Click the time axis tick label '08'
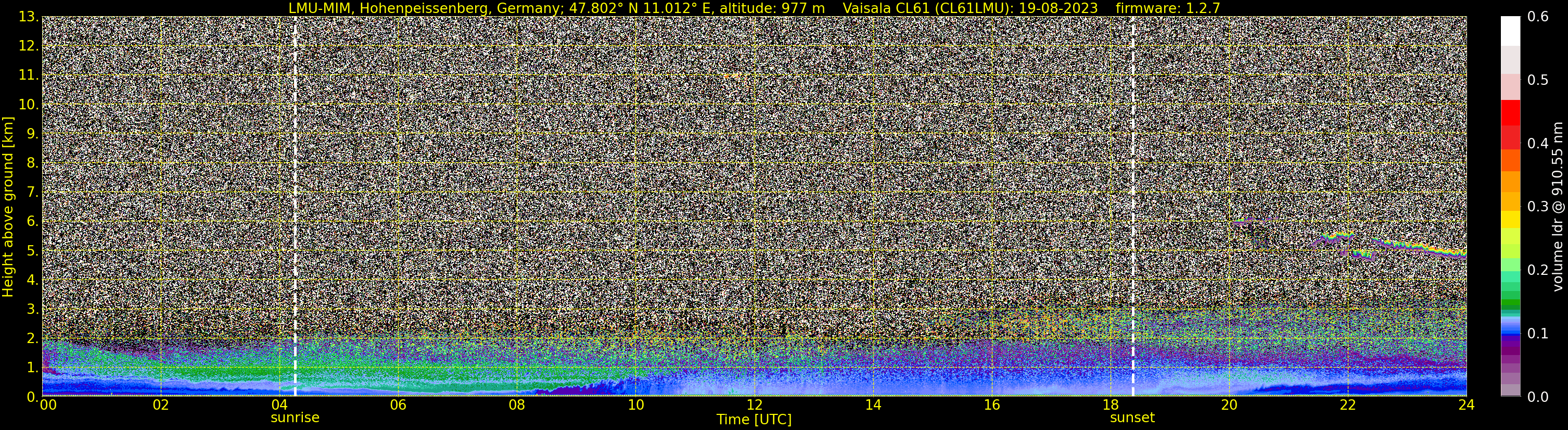The width and height of the screenshot is (1568, 430). [x=517, y=405]
